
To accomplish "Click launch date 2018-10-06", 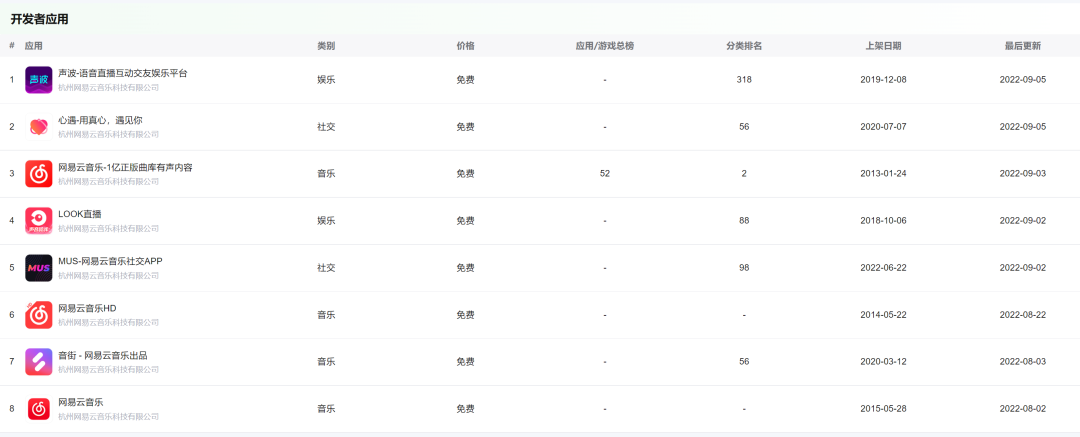I will [884, 221].
